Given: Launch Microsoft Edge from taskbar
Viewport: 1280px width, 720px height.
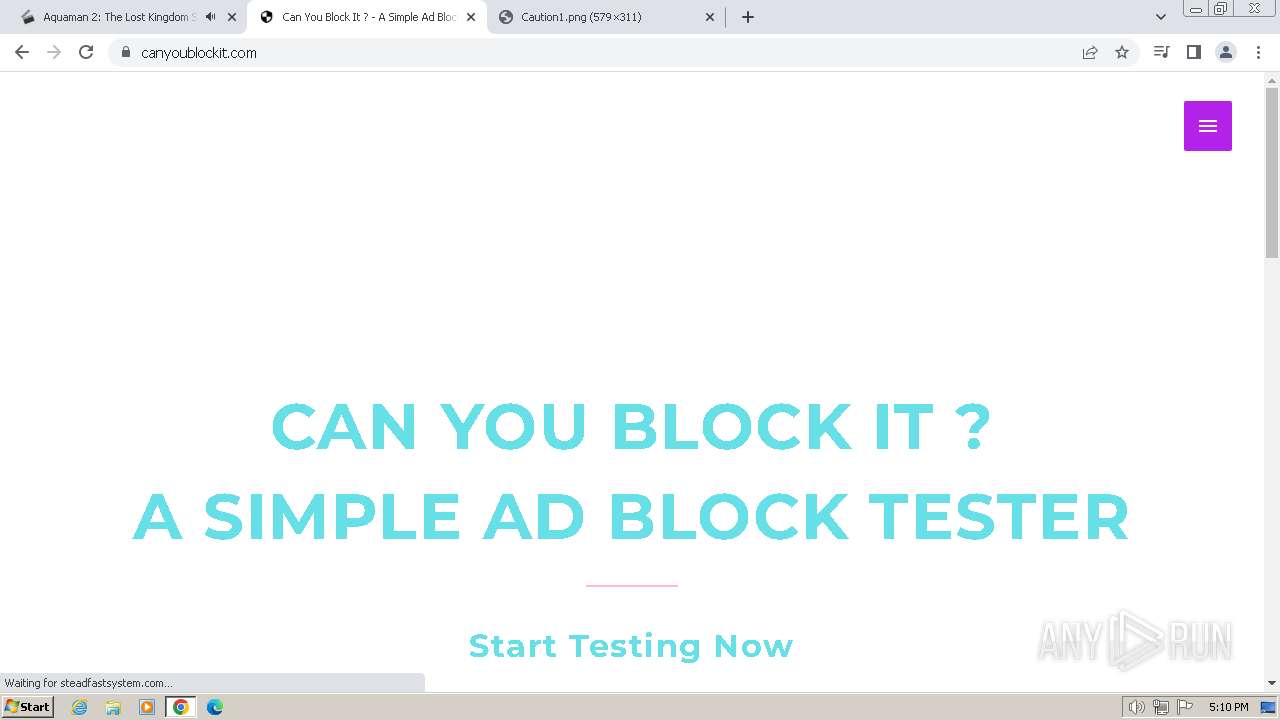Looking at the screenshot, I should [215, 707].
